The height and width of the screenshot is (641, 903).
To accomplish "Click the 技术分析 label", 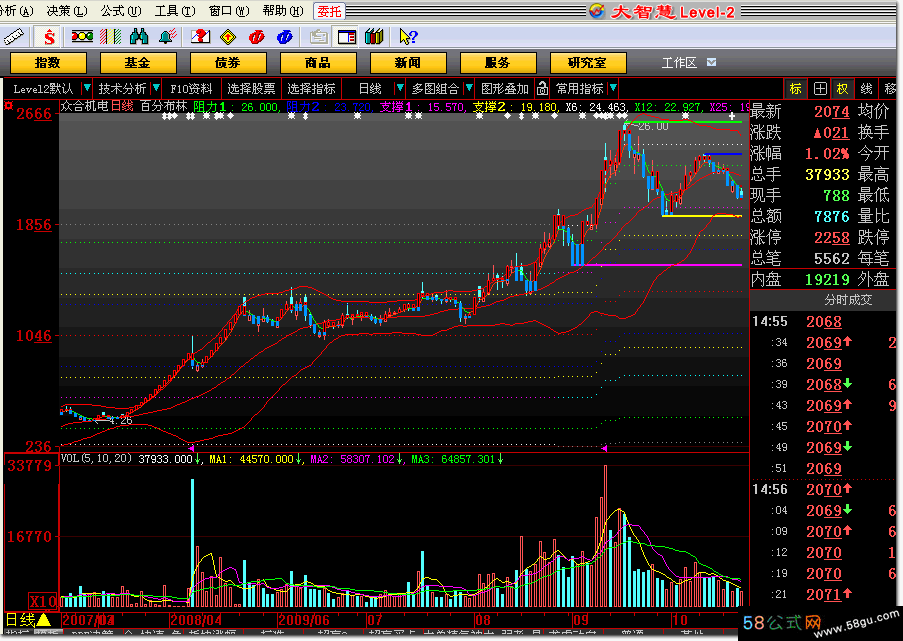I will [x=122, y=89].
